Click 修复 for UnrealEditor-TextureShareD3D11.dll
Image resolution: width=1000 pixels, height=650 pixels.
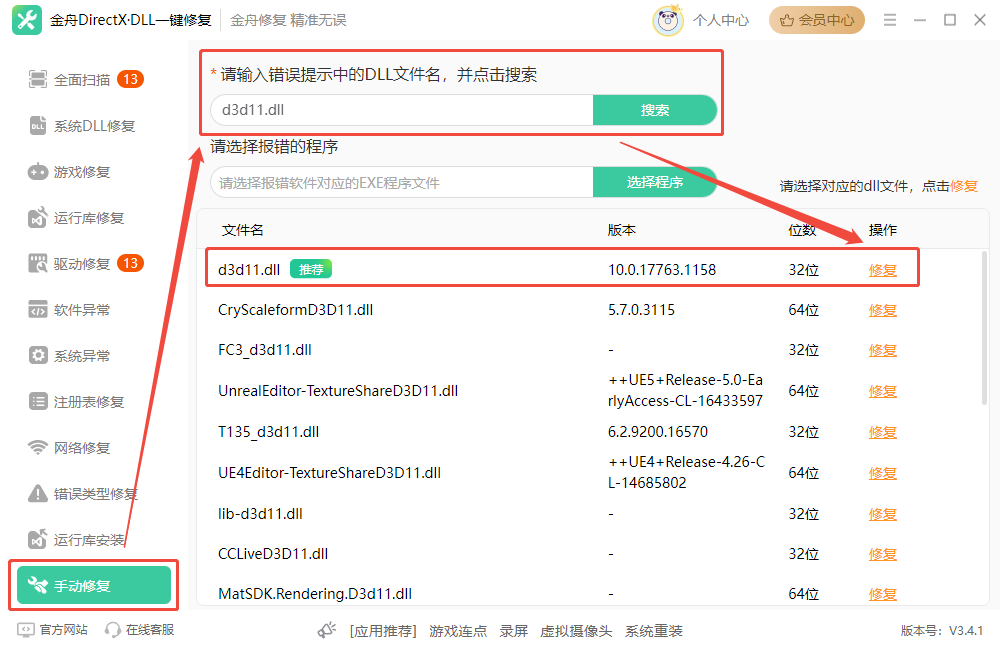pyautogui.click(x=883, y=391)
